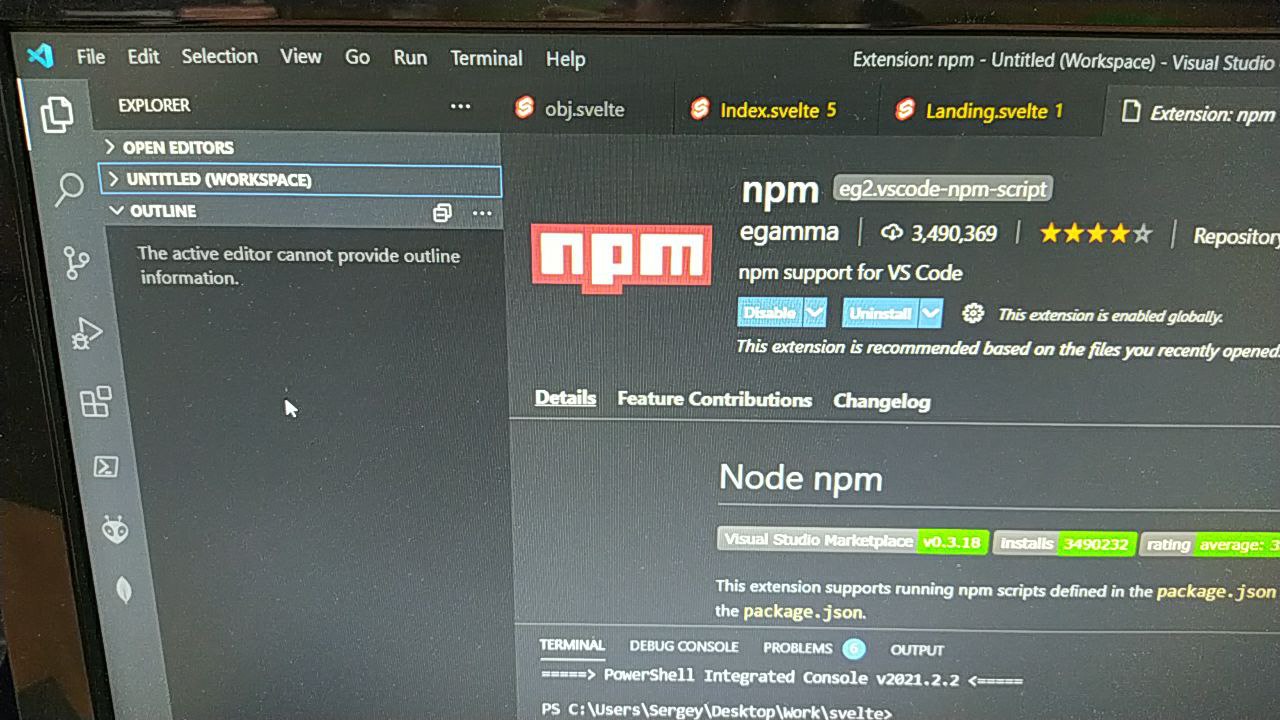Click the VS Code logo icon

[x=40, y=55]
